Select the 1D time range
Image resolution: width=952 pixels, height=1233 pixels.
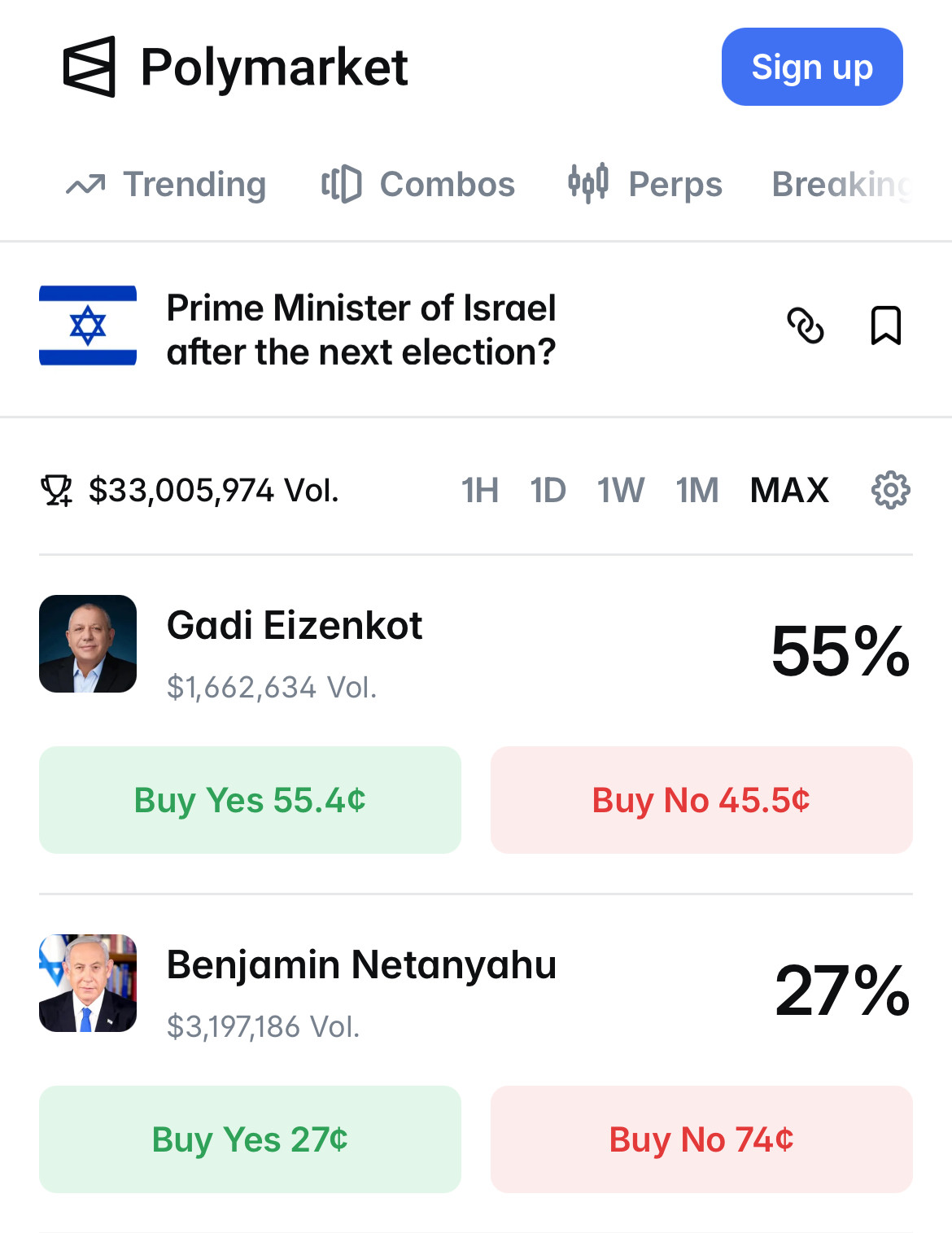[548, 490]
